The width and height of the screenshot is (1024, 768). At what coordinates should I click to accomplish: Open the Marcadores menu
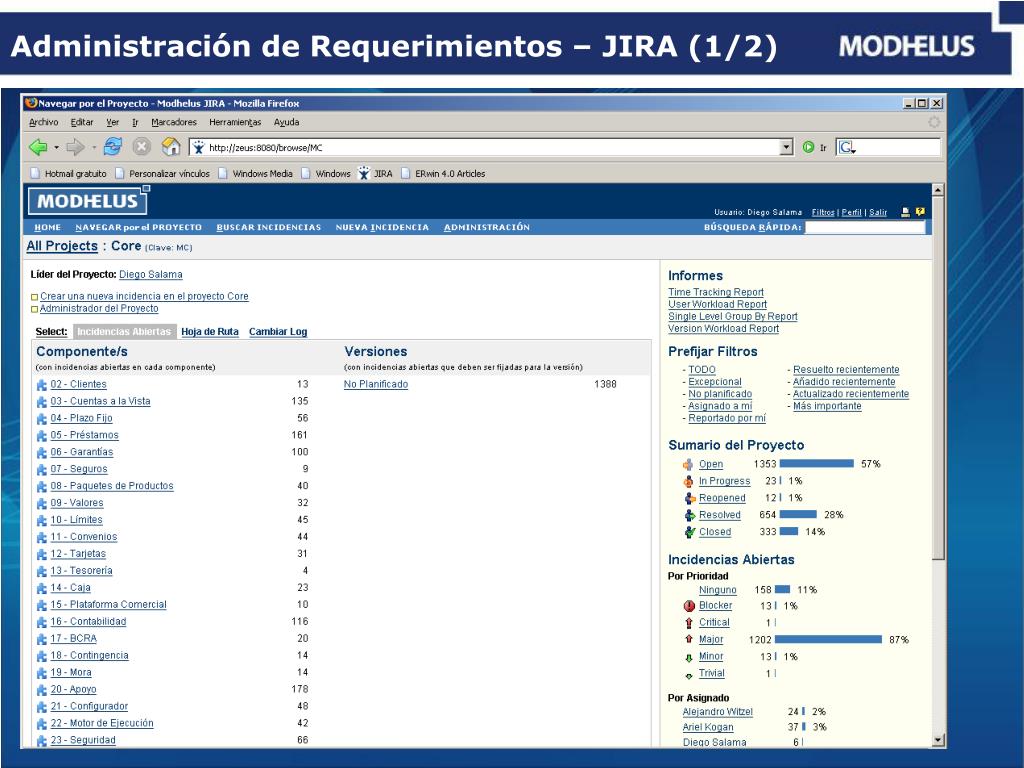(x=174, y=122)
